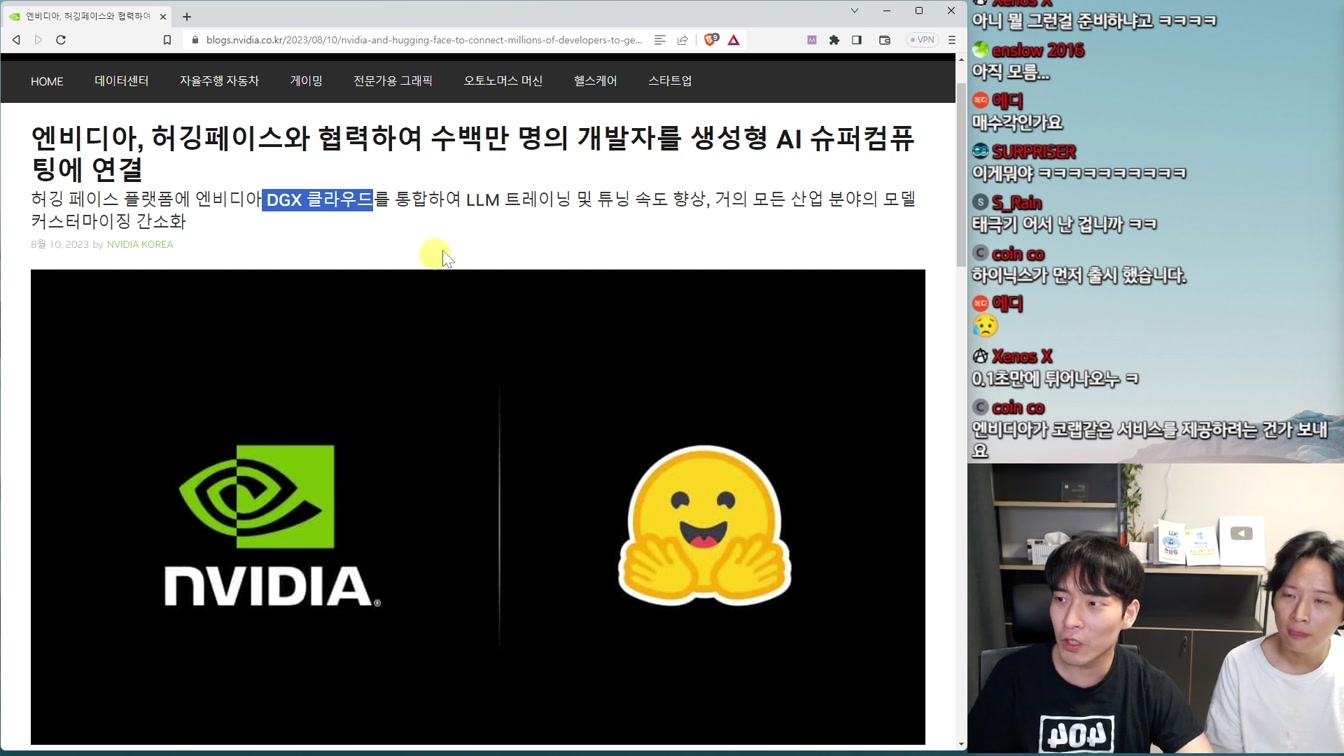Click the highlighted DGX 클라우드 text
Image resolution: width=1344 pixels, height=756 pixels.
318,200
